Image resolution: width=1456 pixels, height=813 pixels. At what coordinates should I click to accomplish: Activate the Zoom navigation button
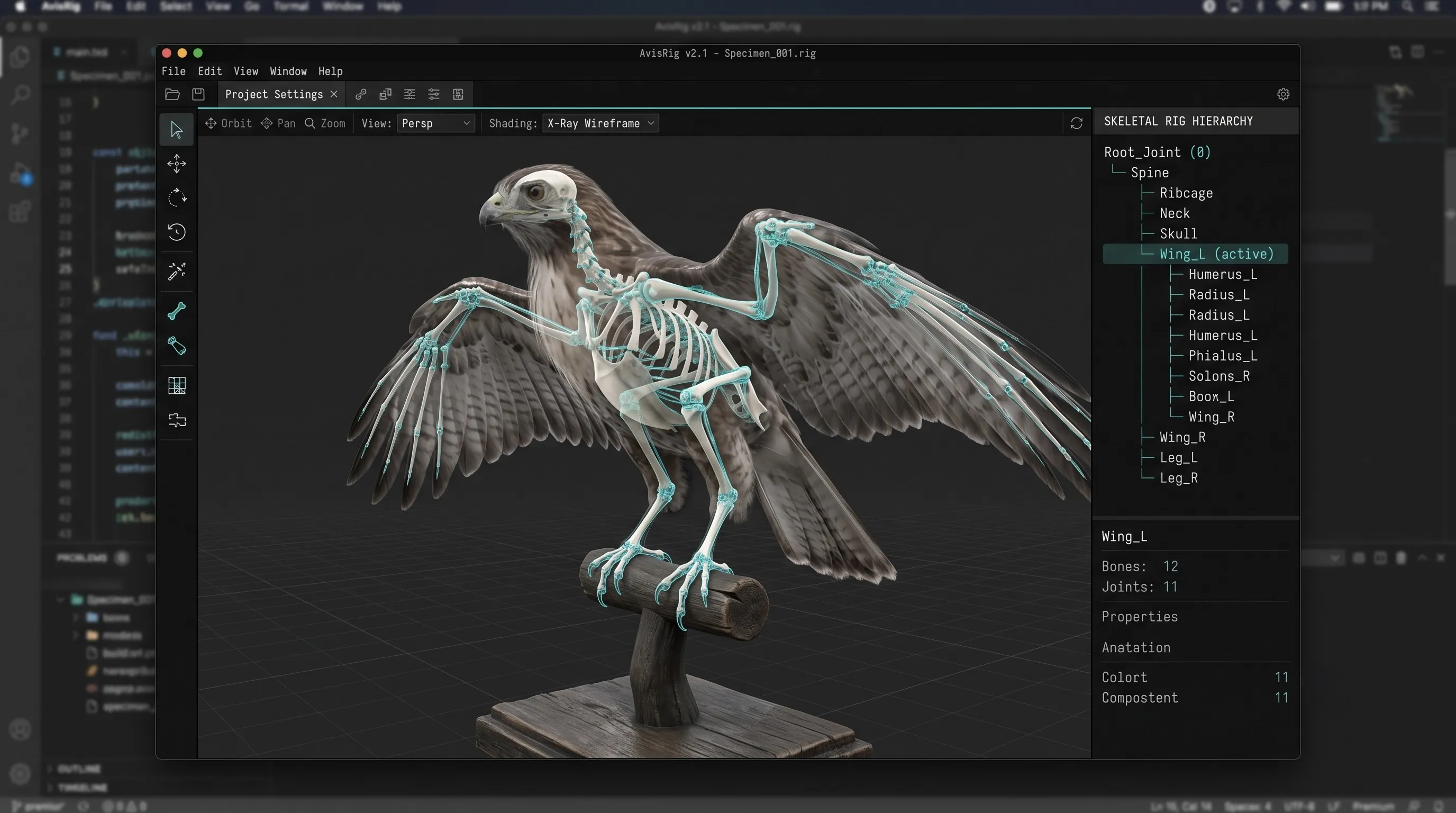325,123
